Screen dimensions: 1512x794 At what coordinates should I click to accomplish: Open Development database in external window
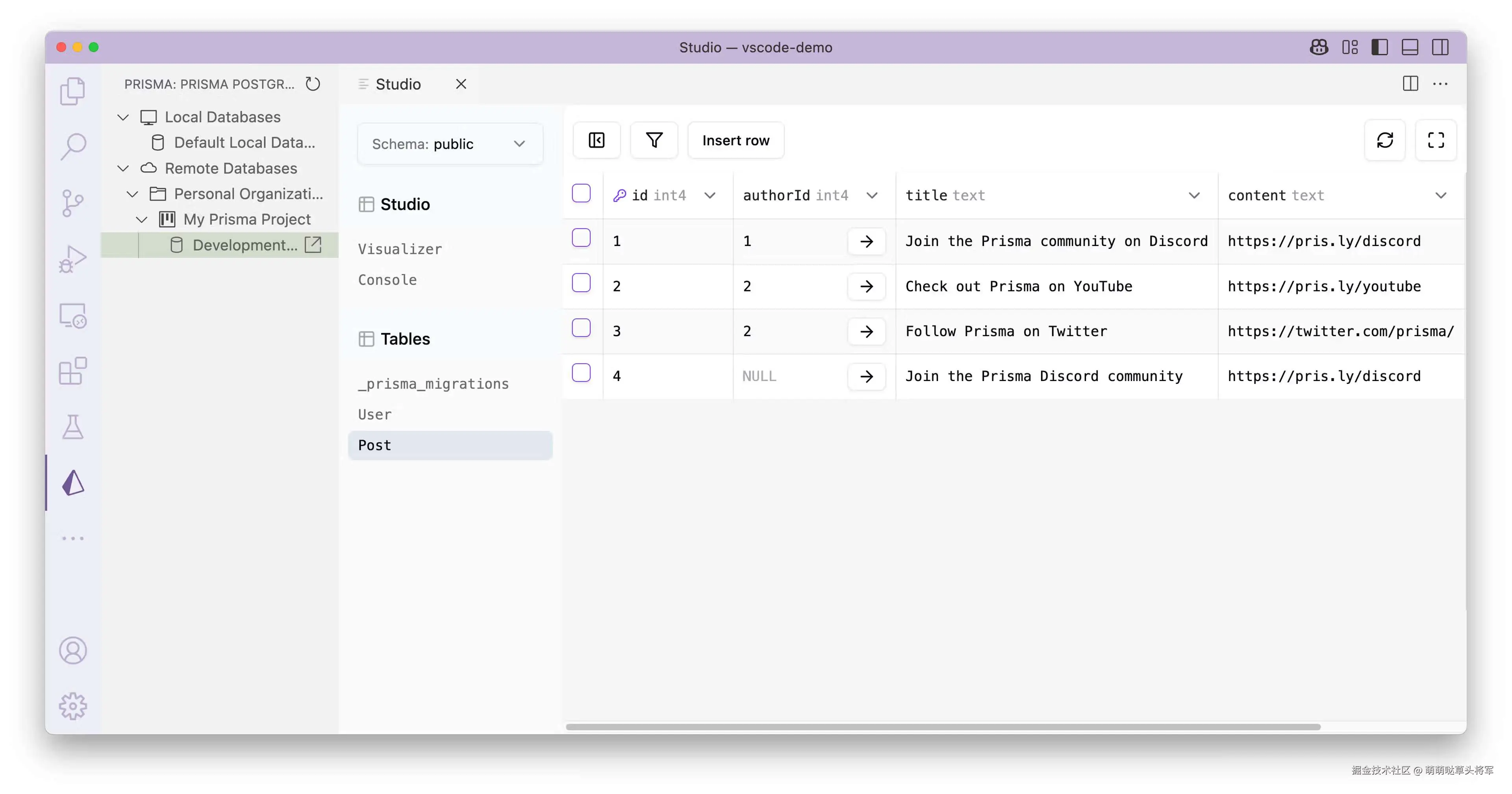[313, 245]
